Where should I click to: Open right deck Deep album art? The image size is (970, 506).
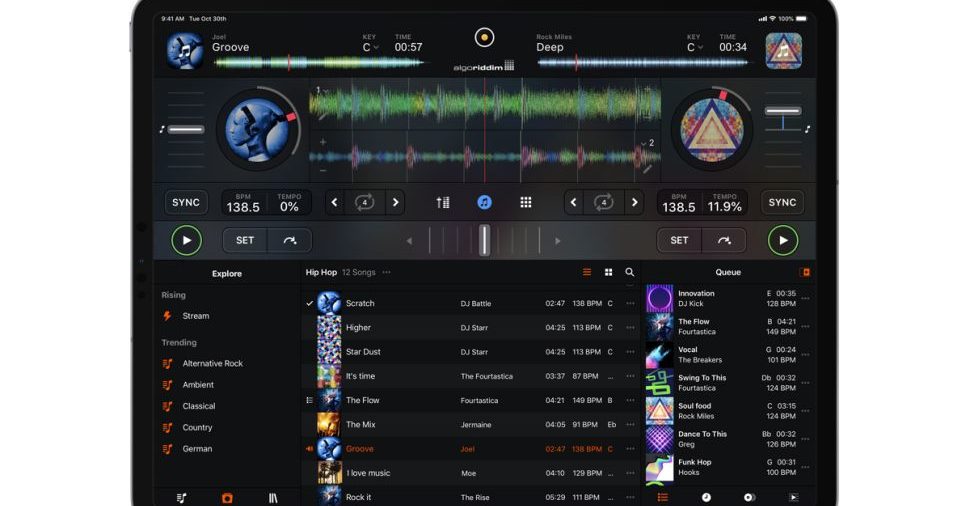click(783, 51)
